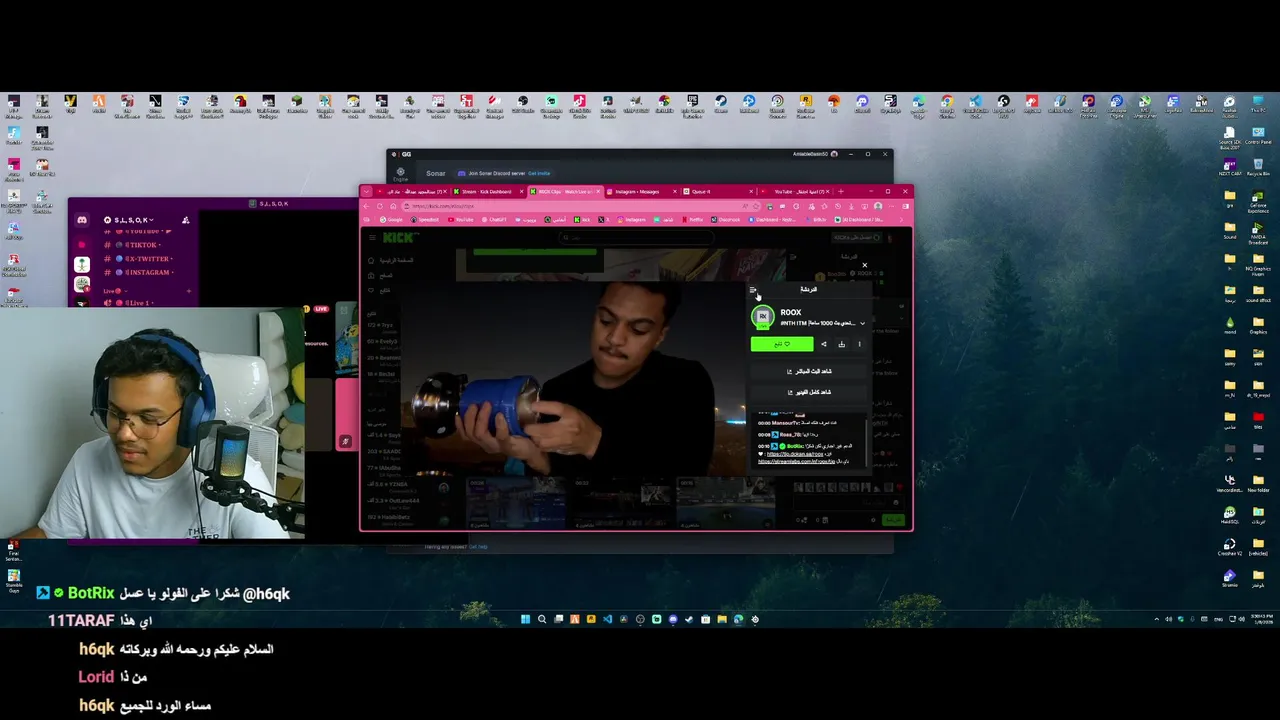Open the browser tab search dropdown

pyautogui.click(x=367, y=191)
